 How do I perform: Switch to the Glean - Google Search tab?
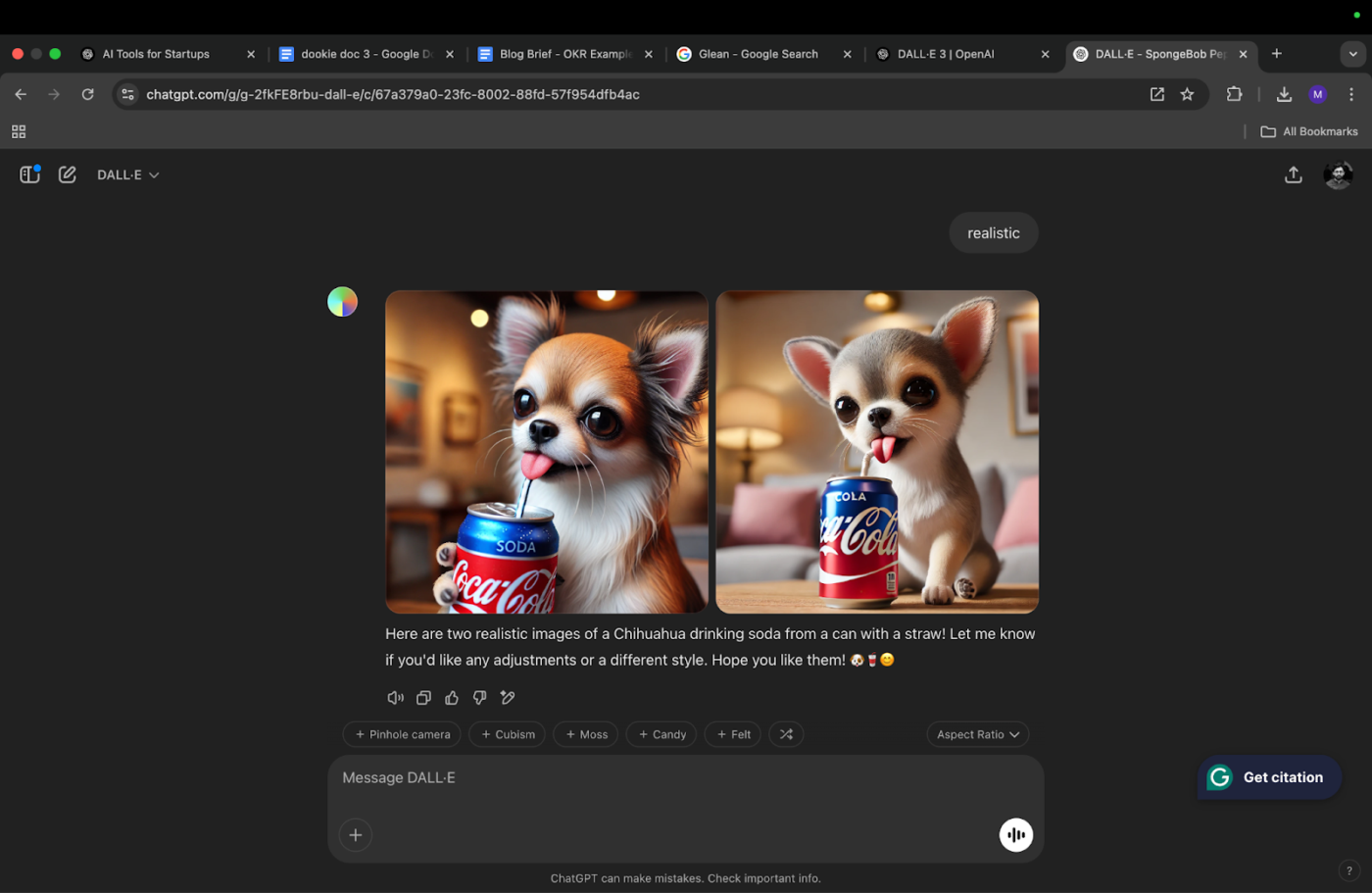pos(758,54)
